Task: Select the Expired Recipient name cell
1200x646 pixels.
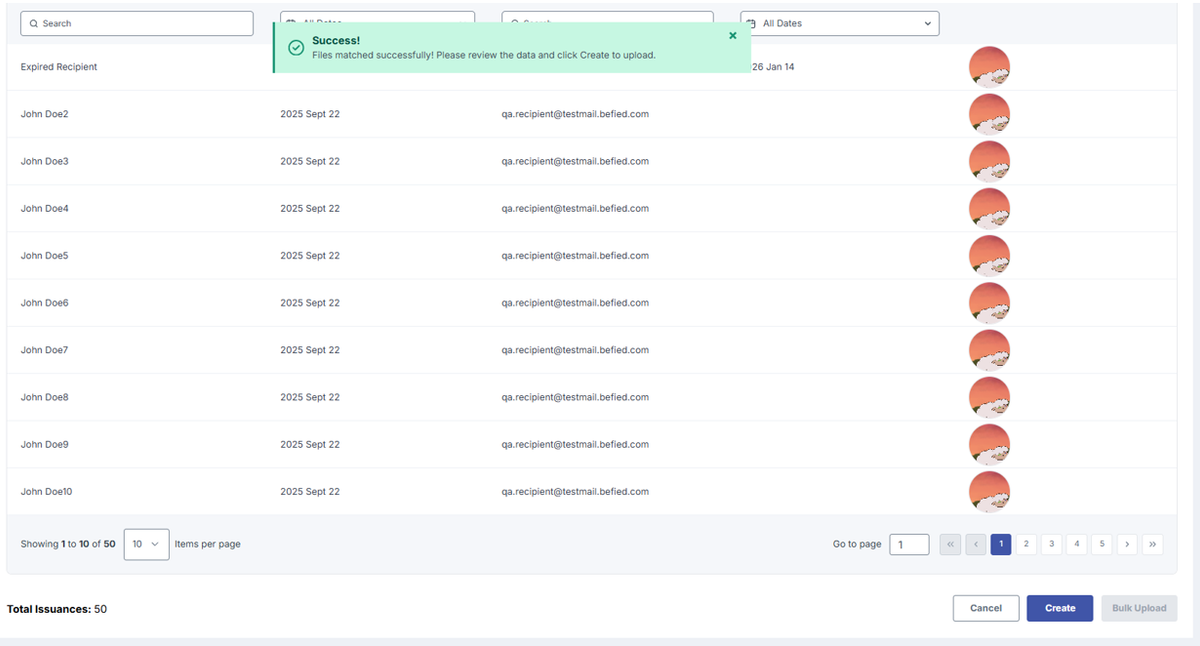Action: 59,67
